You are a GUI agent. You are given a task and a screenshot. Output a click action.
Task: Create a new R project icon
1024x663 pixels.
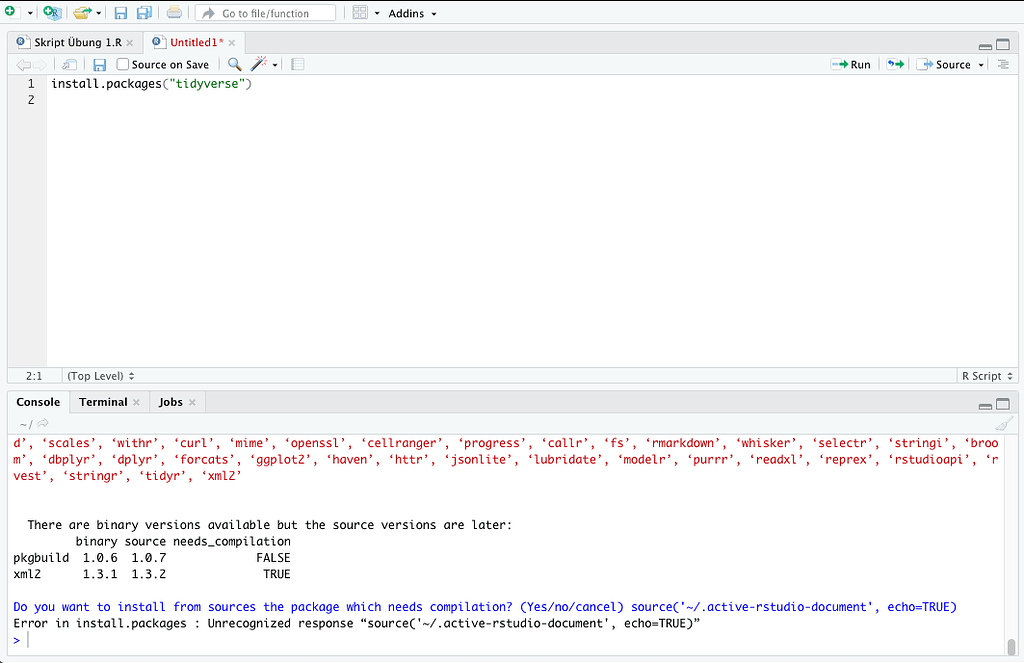click(52, 12)
